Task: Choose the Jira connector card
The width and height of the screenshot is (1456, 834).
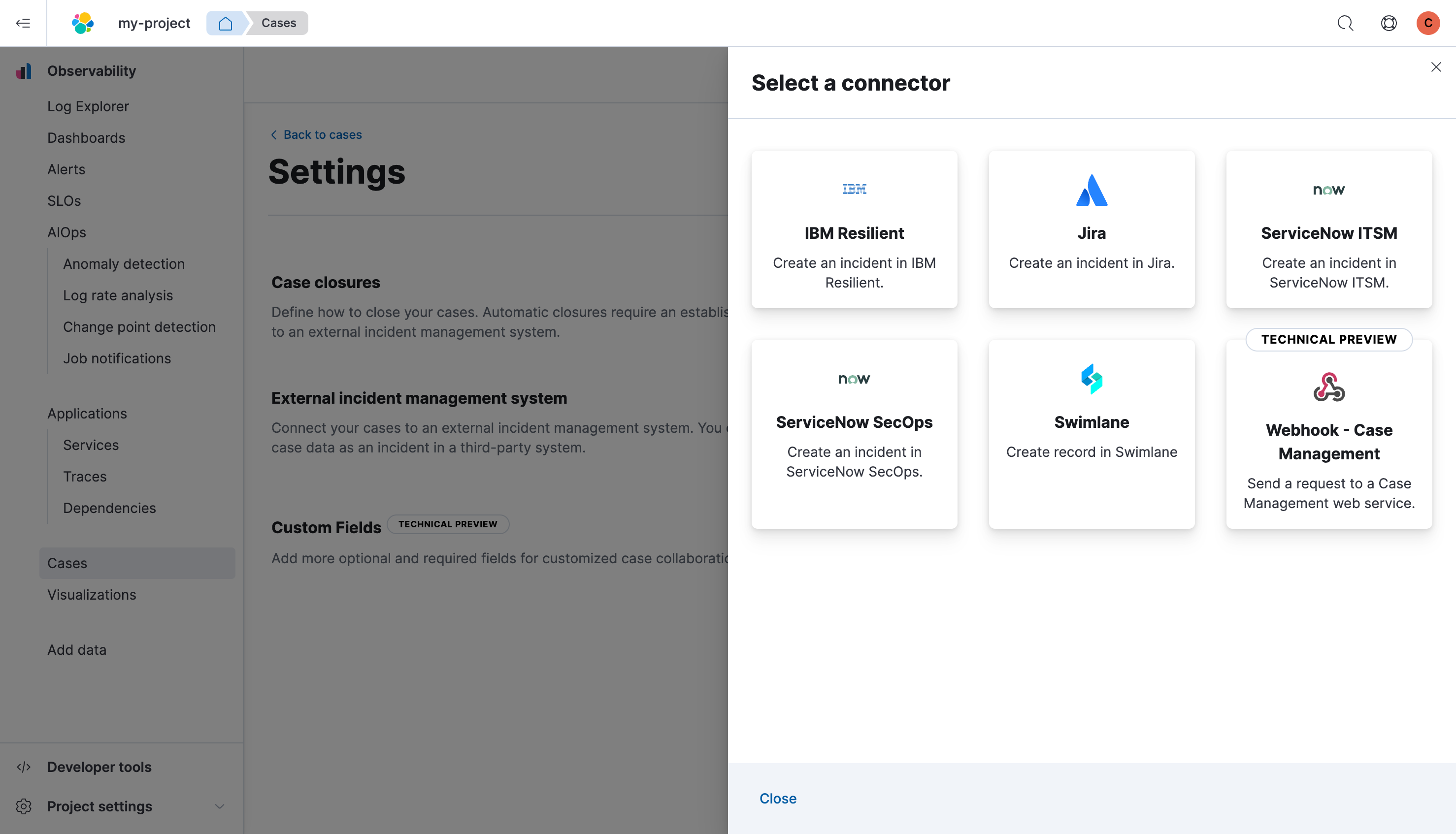Action: [x=1091, y=229]
